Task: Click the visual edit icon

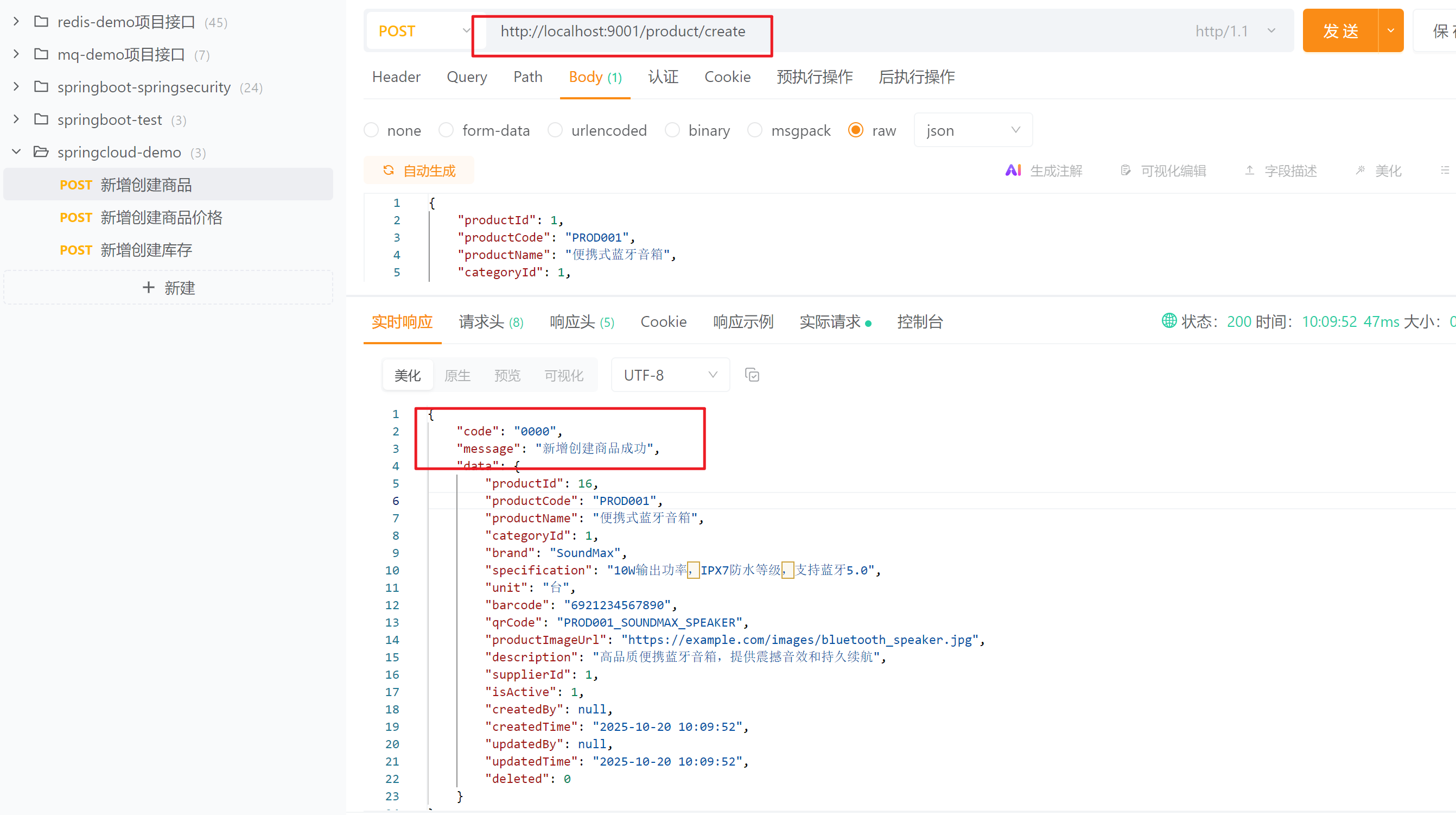Action: coord(1126,170)
